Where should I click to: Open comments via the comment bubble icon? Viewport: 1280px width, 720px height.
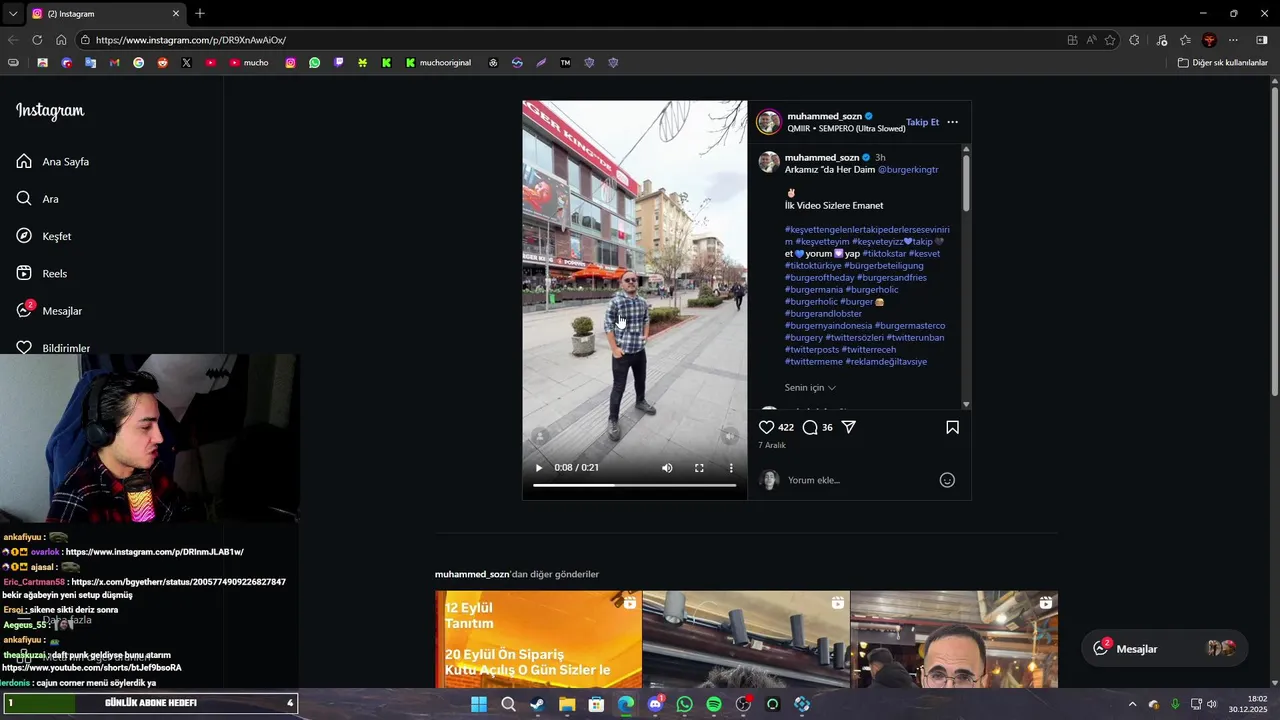(x=810, y=427)
